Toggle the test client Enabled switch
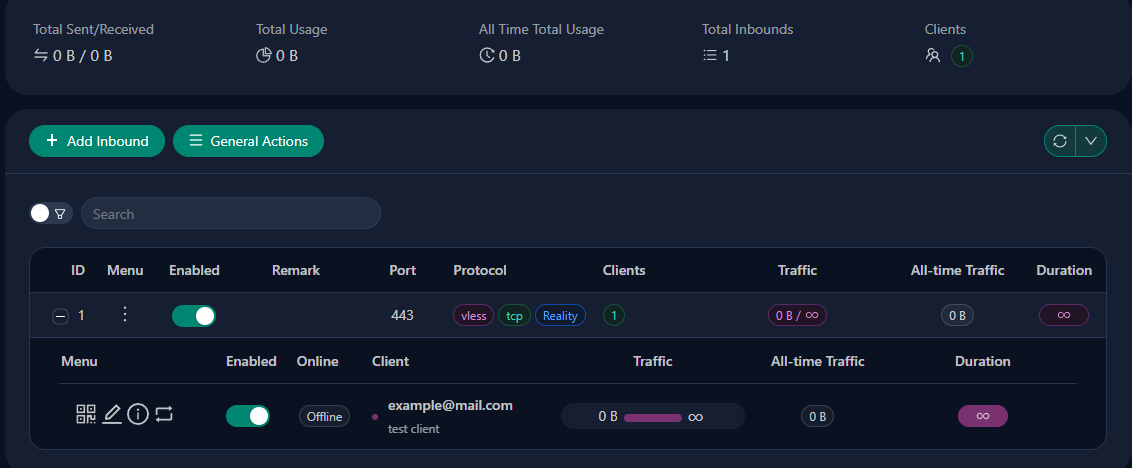 click(247, 416)
